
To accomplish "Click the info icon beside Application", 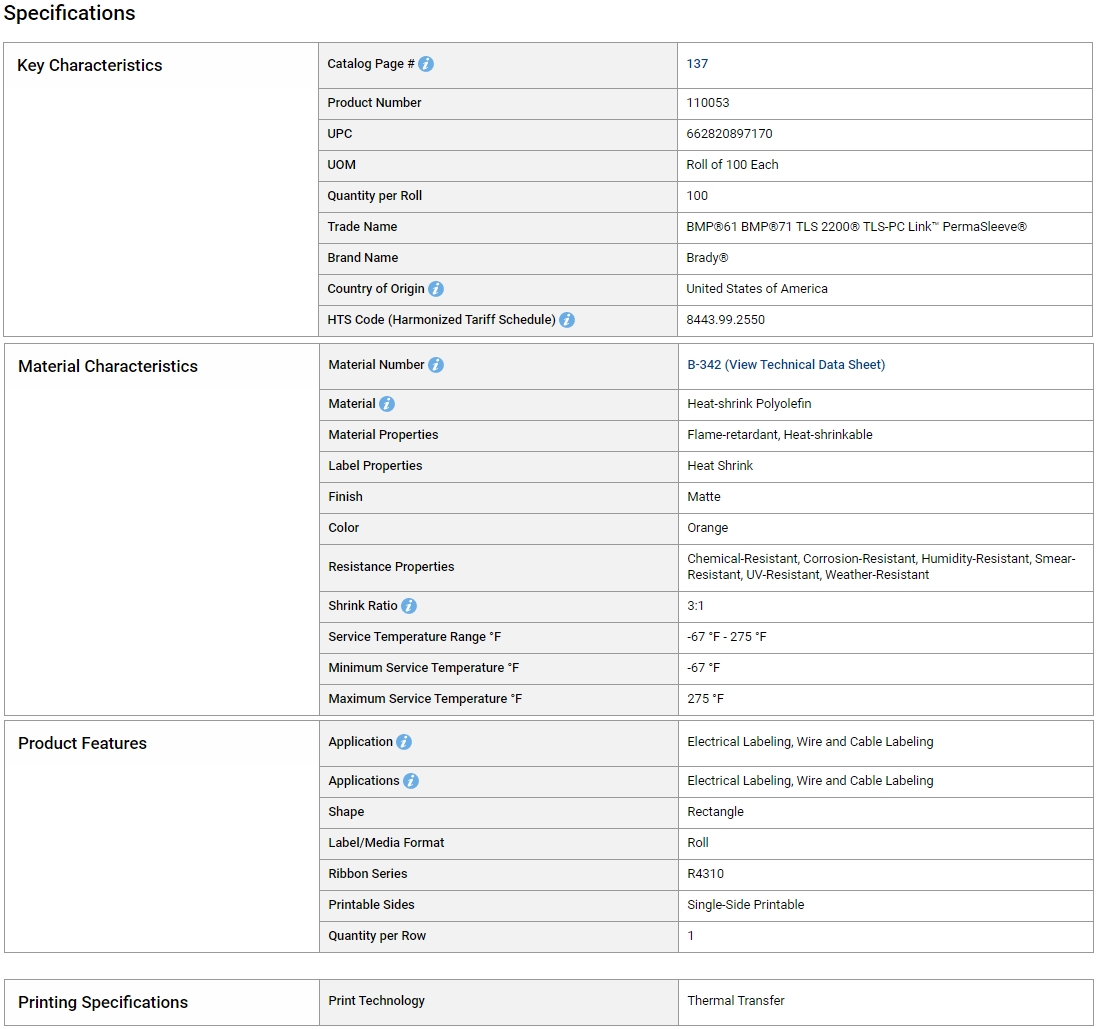I will click(404, 742).
